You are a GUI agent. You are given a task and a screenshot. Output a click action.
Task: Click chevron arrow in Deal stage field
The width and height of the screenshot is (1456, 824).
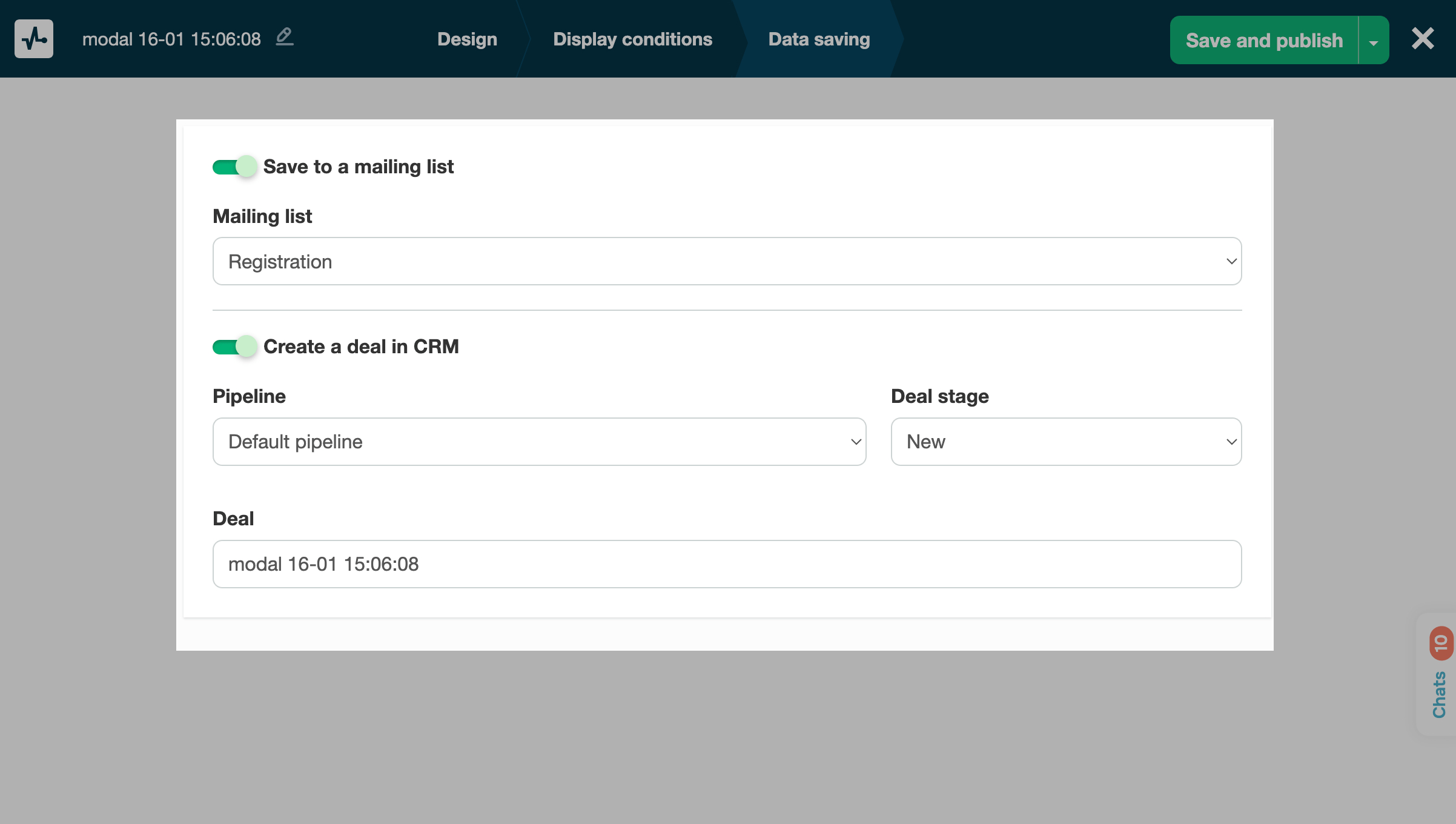[x=1231, y=442]
